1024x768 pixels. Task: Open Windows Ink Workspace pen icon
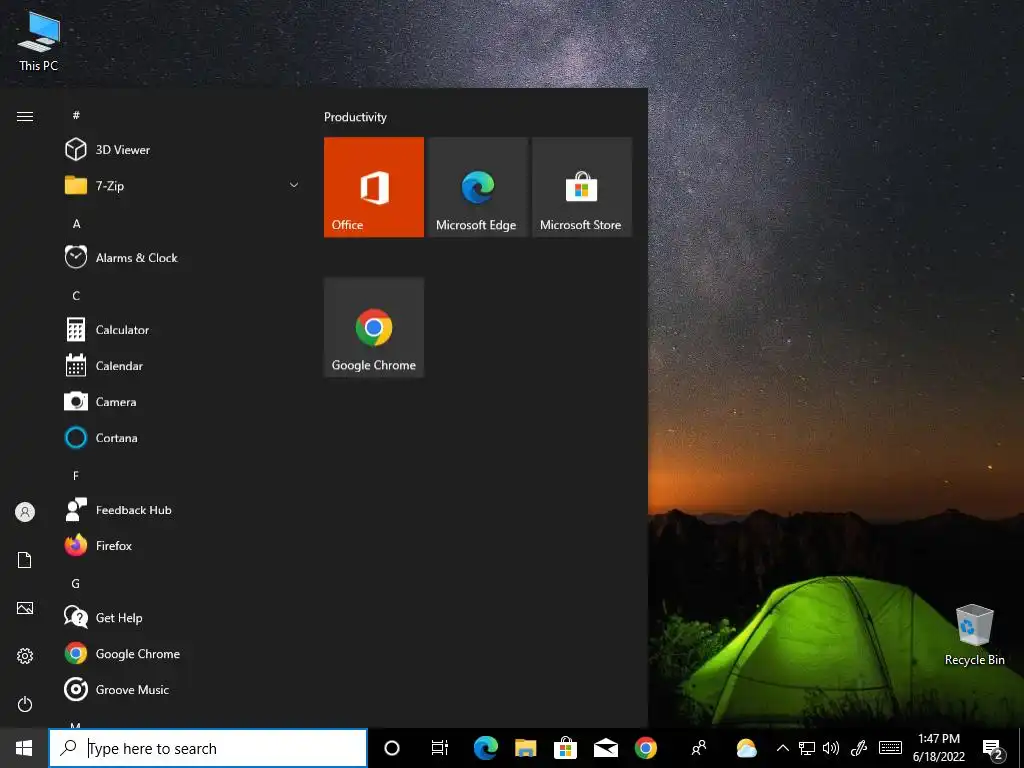click(859, 748)
